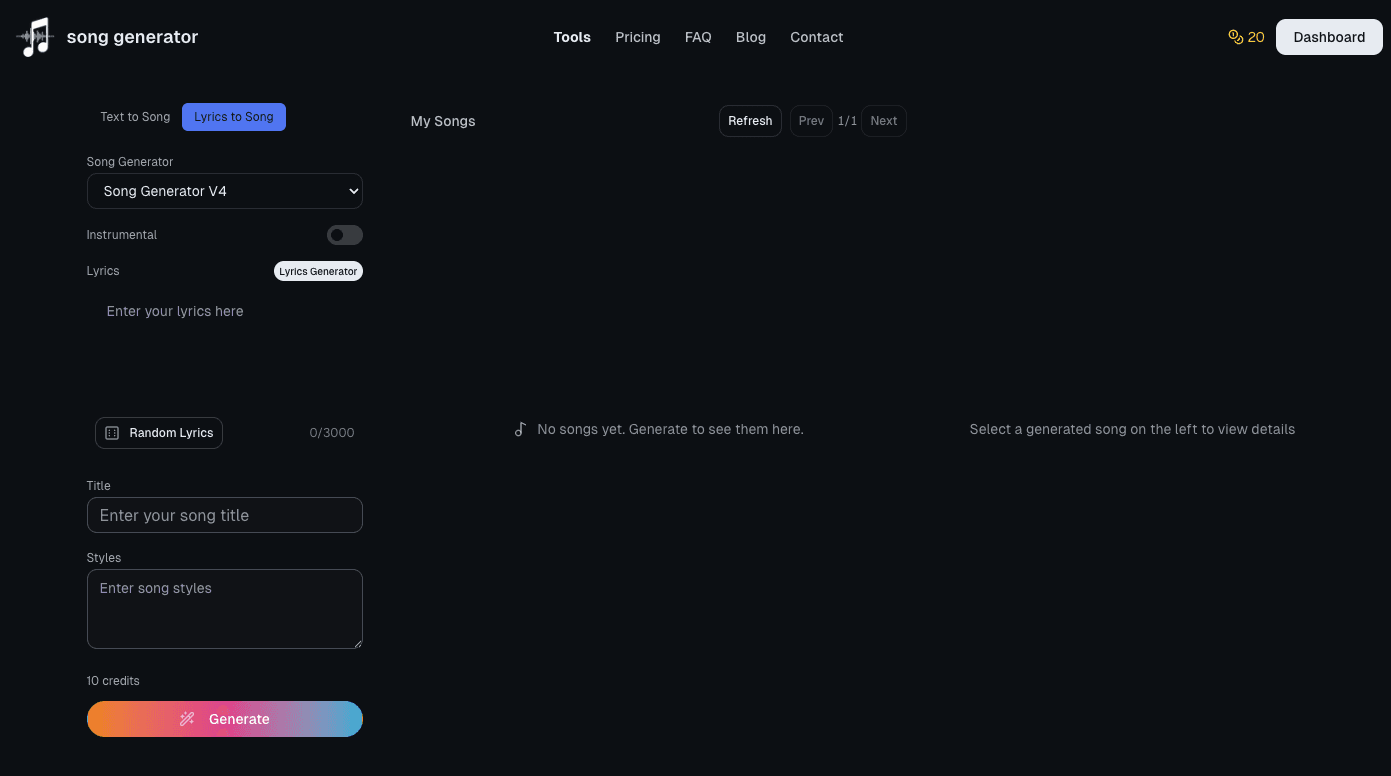
Task: Refresh the My Songs list
Action: point(750,121)
